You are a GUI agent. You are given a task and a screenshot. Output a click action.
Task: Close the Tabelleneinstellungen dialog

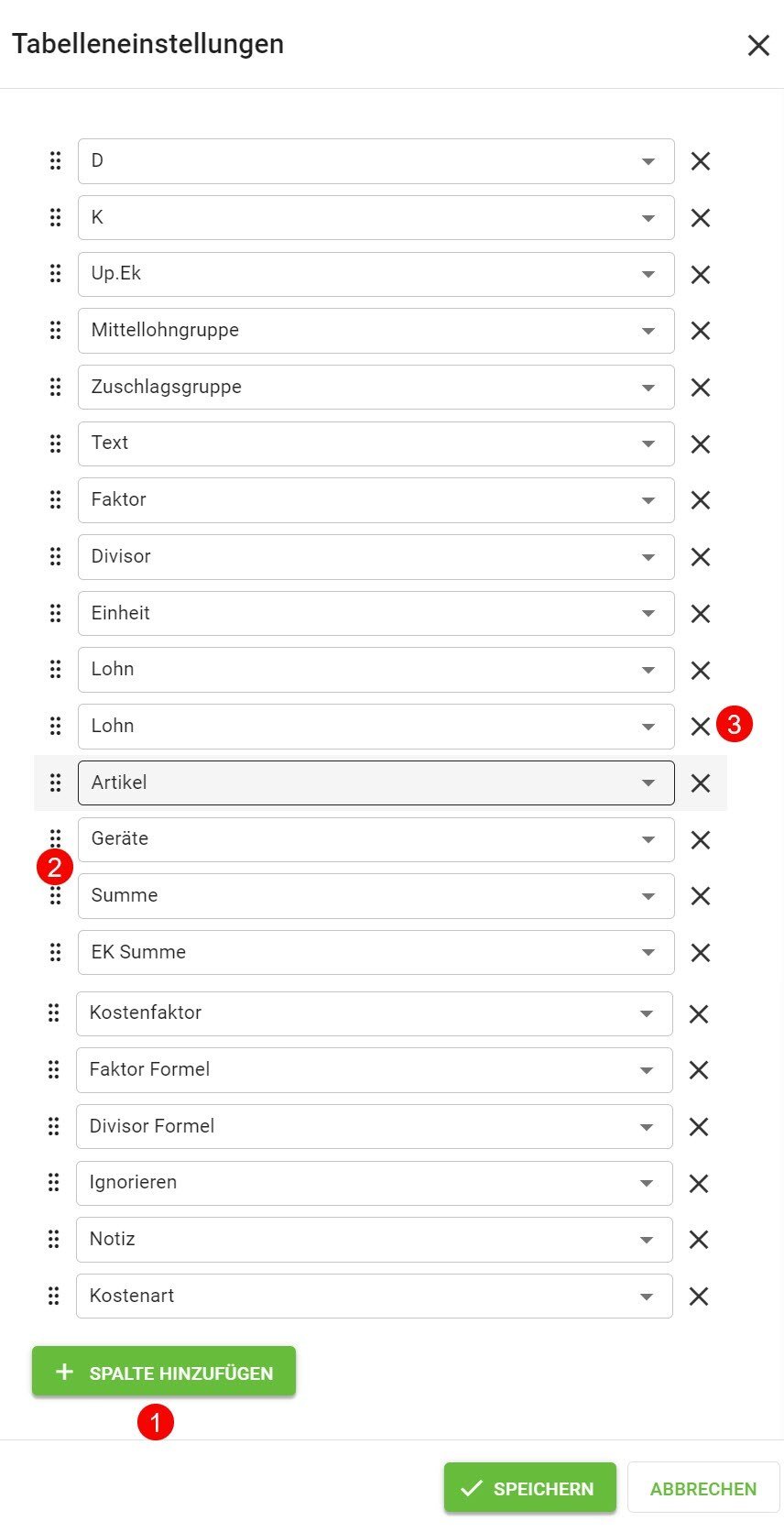pyautogui.click(x=758, y=45)
